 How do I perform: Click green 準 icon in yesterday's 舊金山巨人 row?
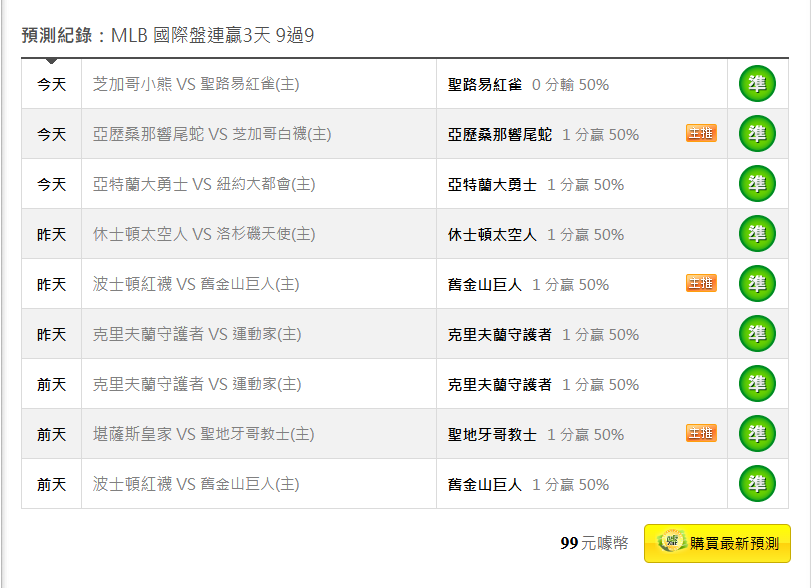[x=757, y=284]
